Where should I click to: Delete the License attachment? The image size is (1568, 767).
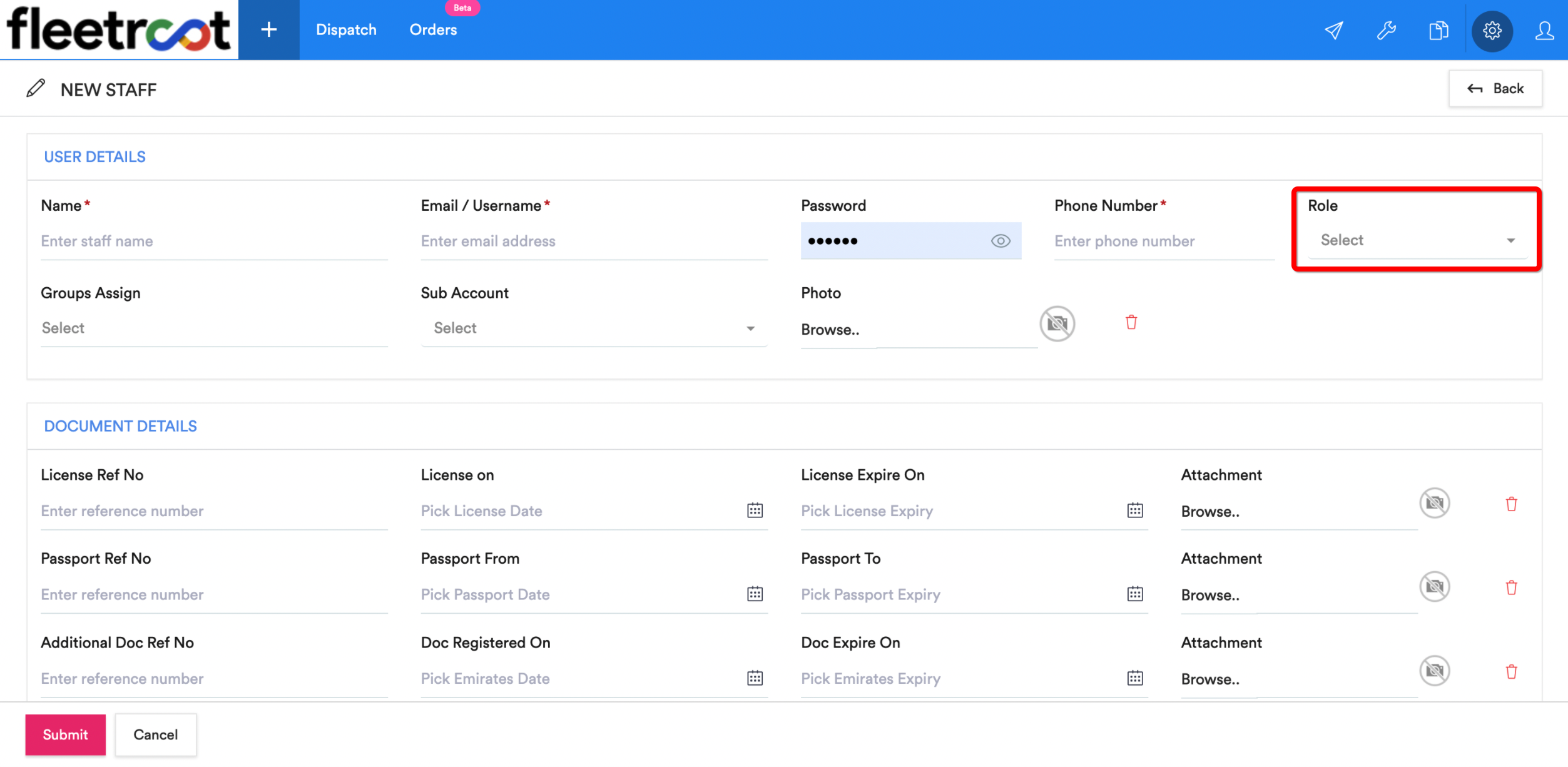(1511, 504)
